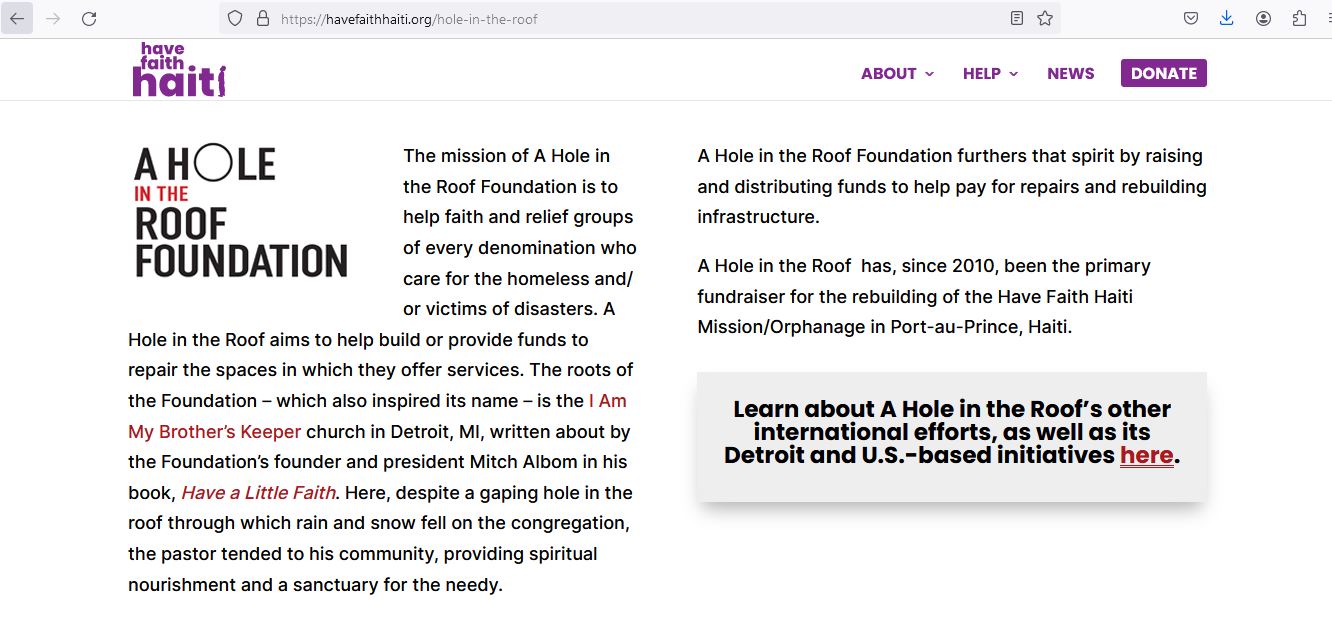The height and width of the screenshot is (639, 1332).
Task: Click the purple DONATE button
Action: (1164, 73)
